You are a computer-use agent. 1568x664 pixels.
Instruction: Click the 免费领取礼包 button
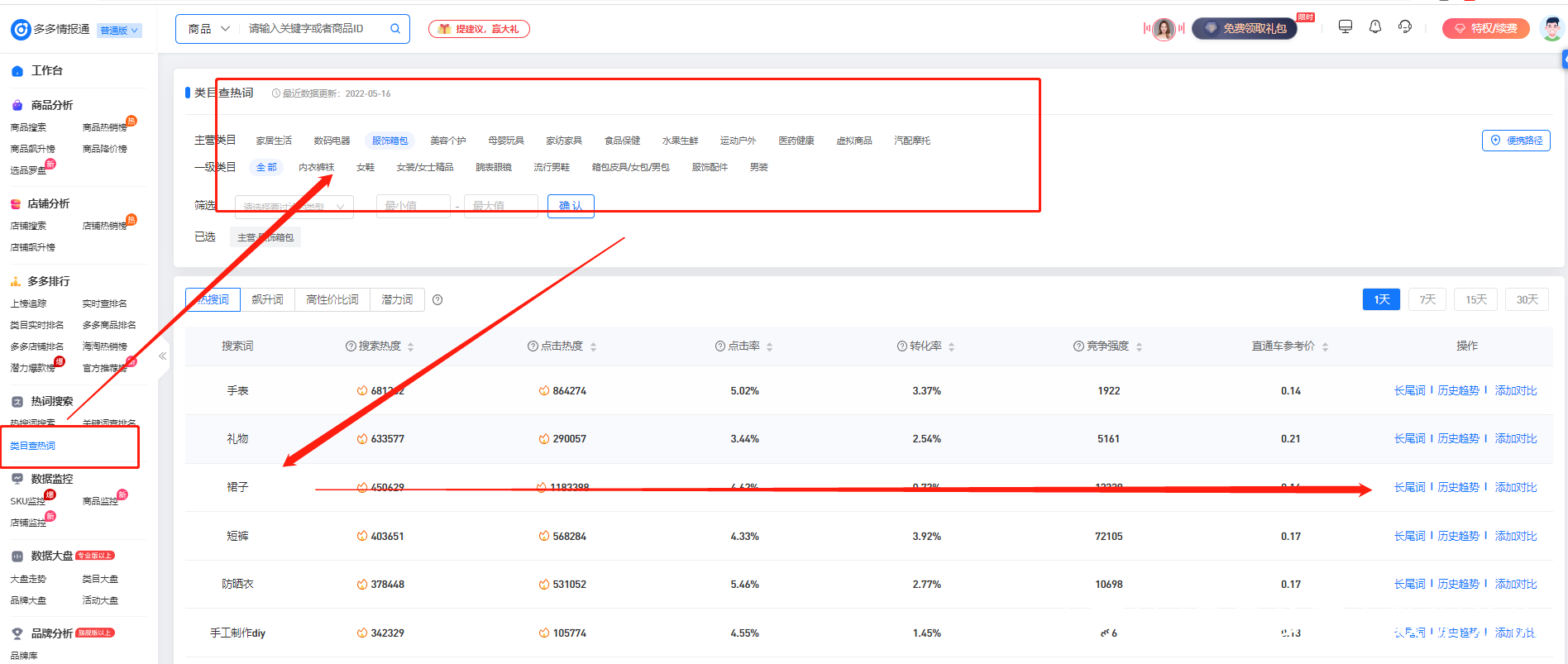(1245, 29)
